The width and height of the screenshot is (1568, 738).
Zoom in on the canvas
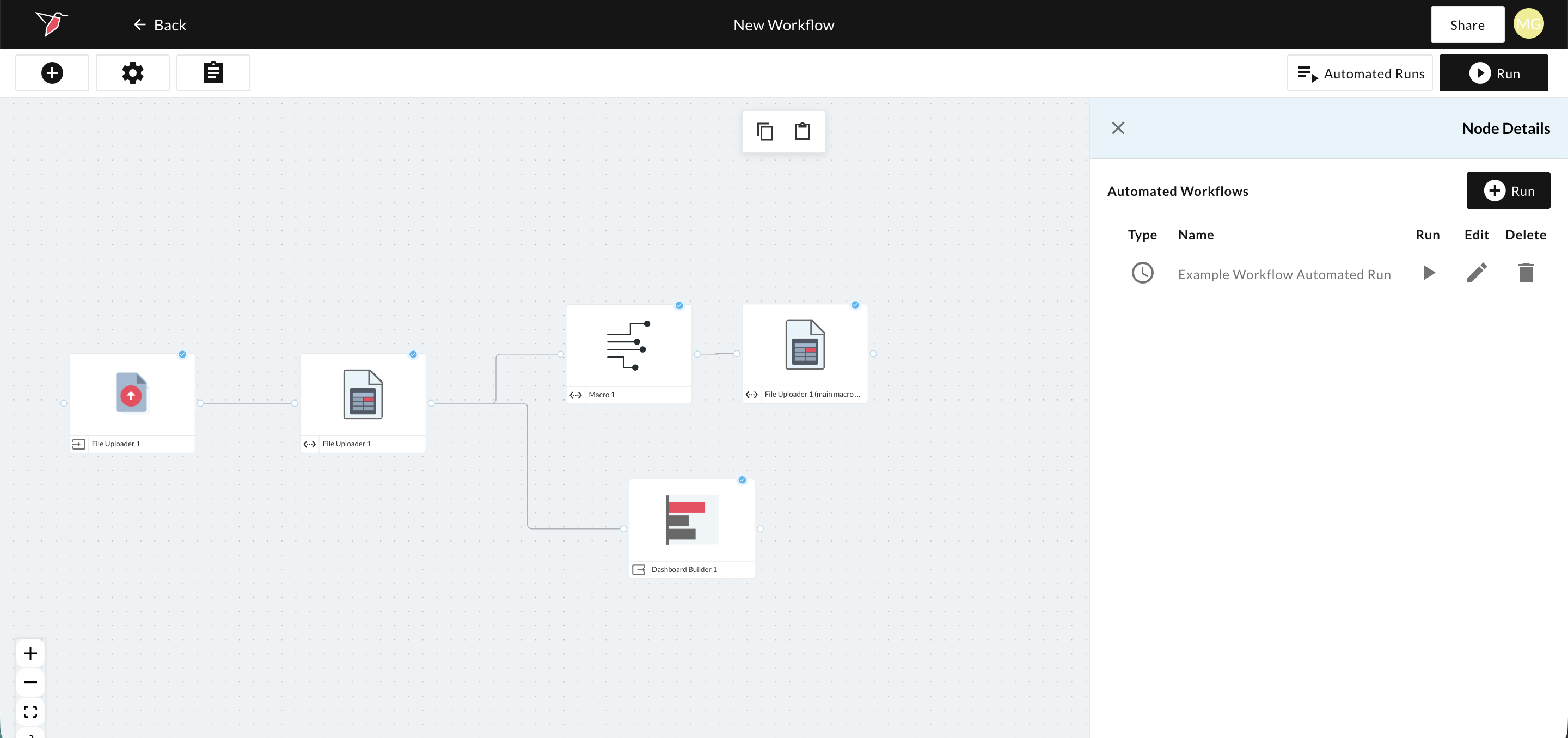pos(30,654)
